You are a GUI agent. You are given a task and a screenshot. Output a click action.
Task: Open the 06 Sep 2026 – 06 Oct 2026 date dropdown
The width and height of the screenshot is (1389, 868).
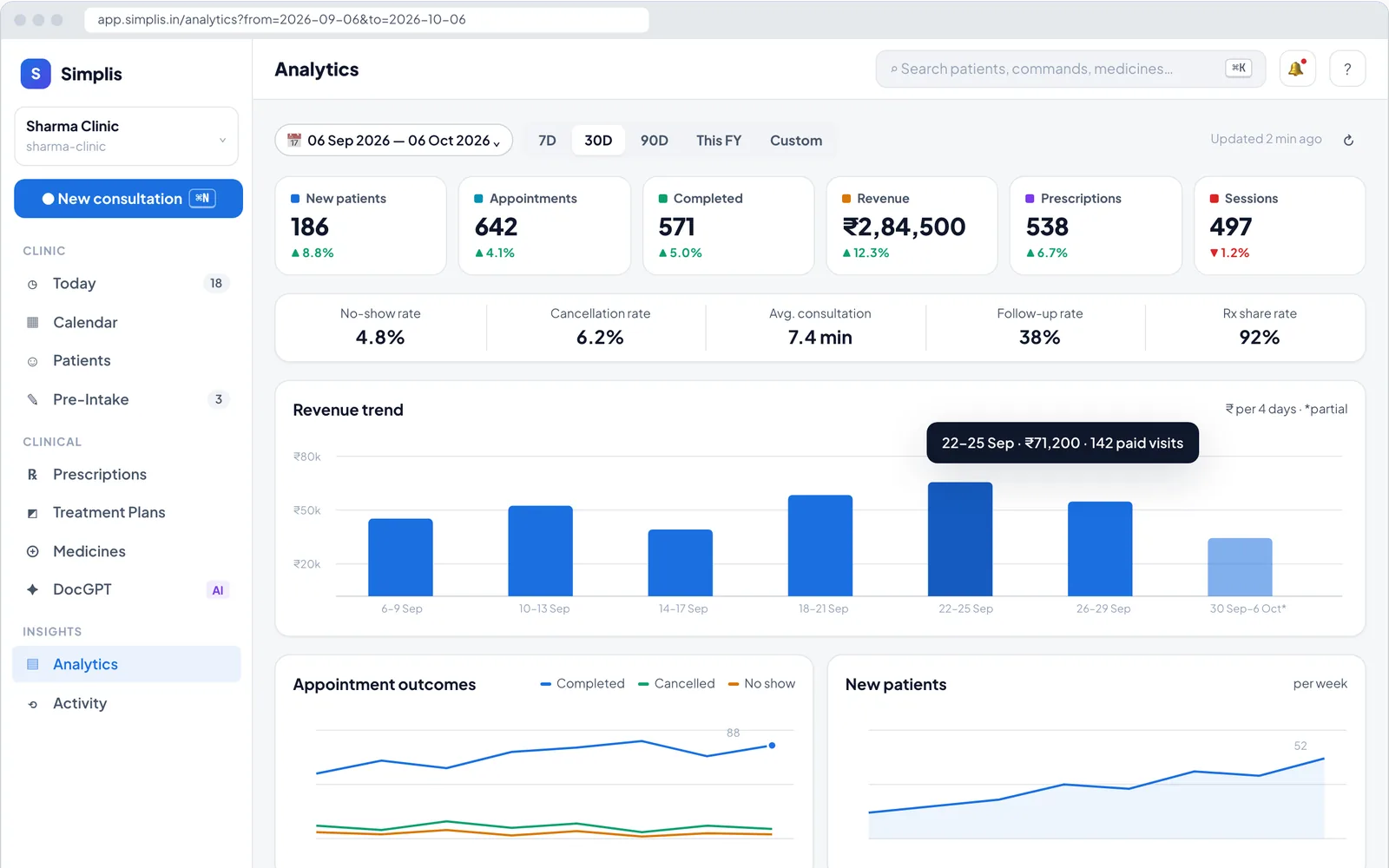394,140
